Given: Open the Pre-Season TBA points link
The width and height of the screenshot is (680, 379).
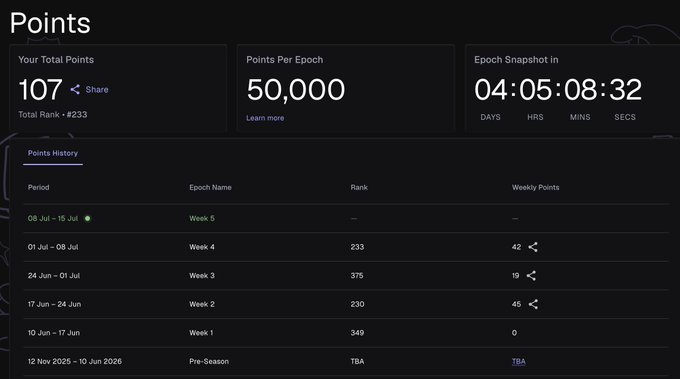Looking at the screenshot, I should [x=518, y=361].
